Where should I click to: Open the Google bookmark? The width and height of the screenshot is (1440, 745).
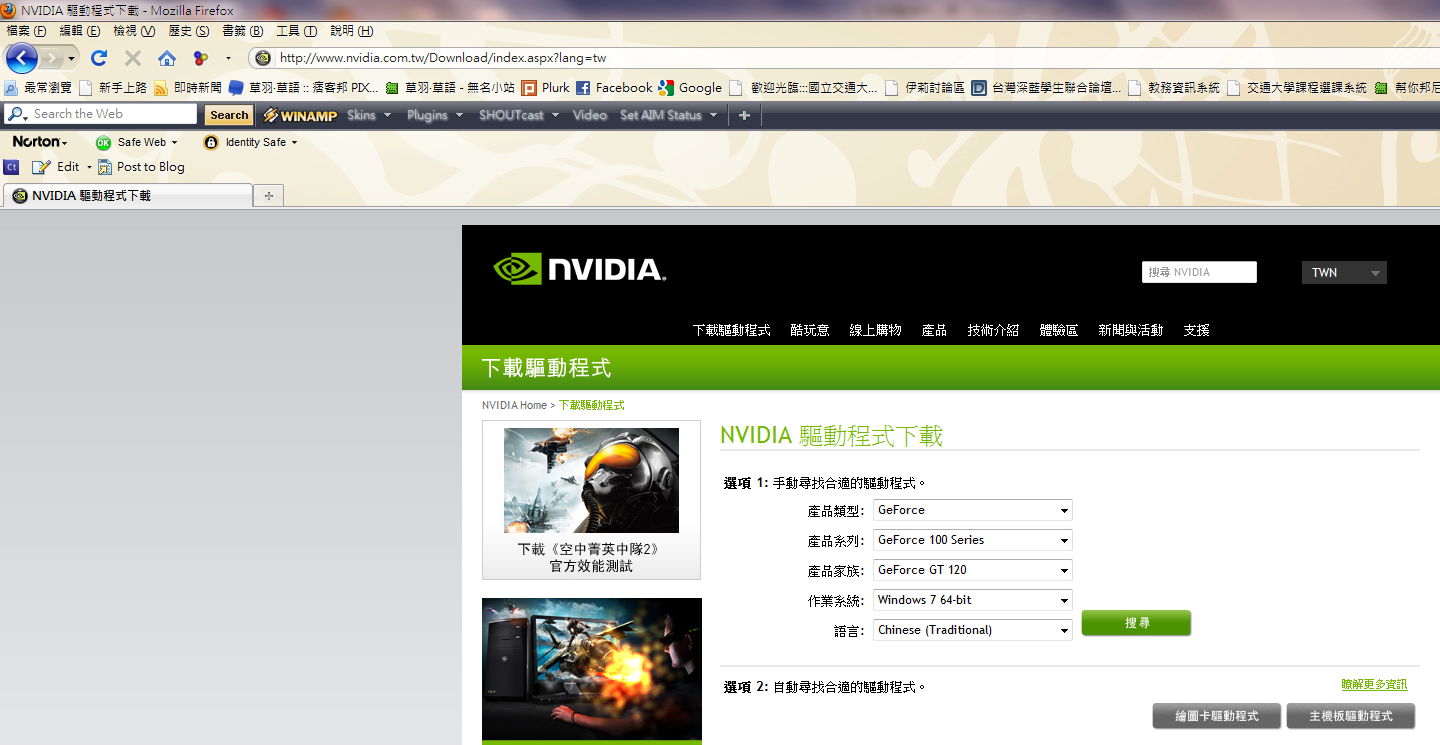pyautogui.click(x=690, y=88)
